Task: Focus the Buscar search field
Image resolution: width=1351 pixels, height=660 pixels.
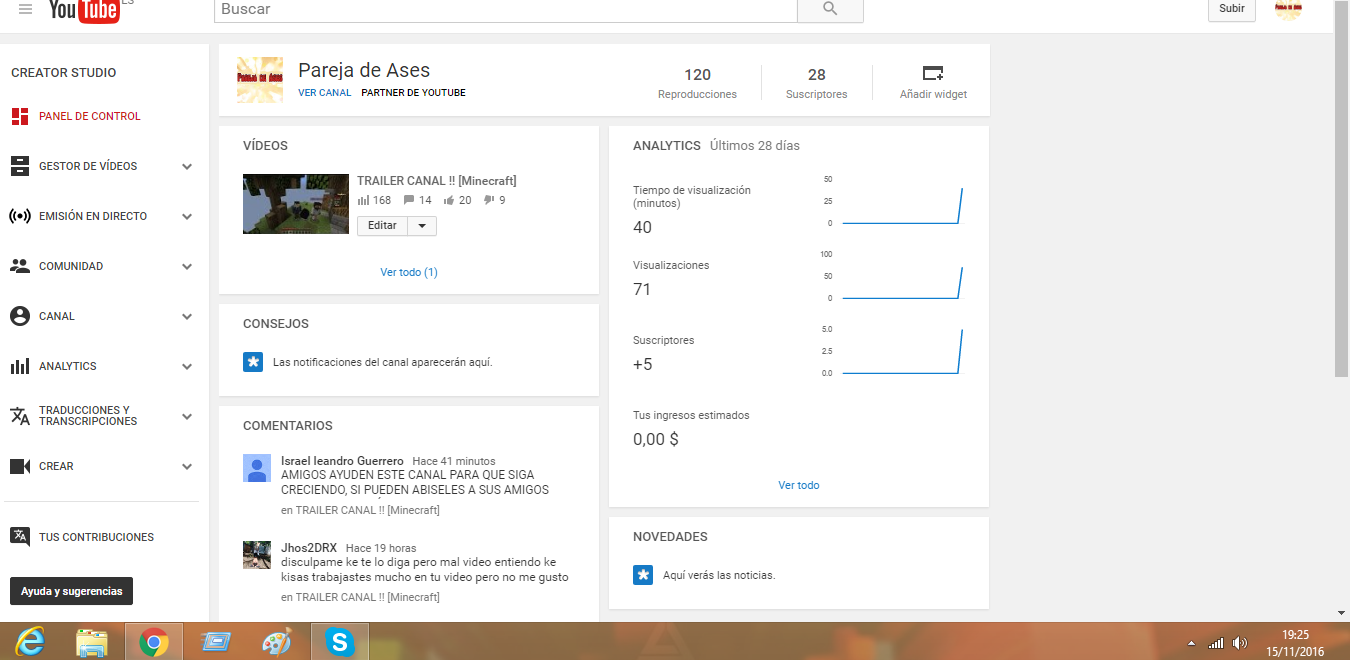Action: tap(506, 9)
